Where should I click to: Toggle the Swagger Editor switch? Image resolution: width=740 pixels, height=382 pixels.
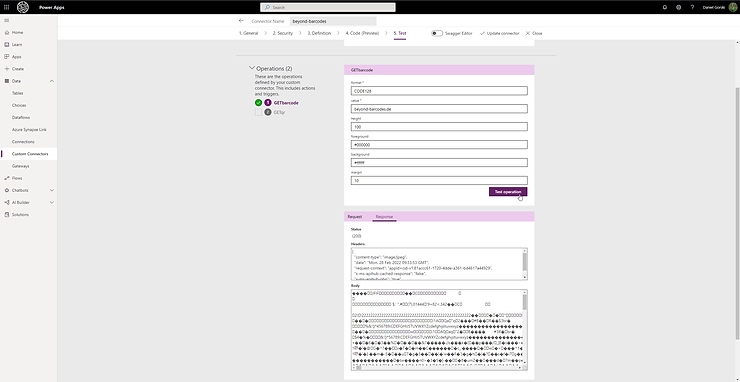pyautogui.click(x=437, y=33)
